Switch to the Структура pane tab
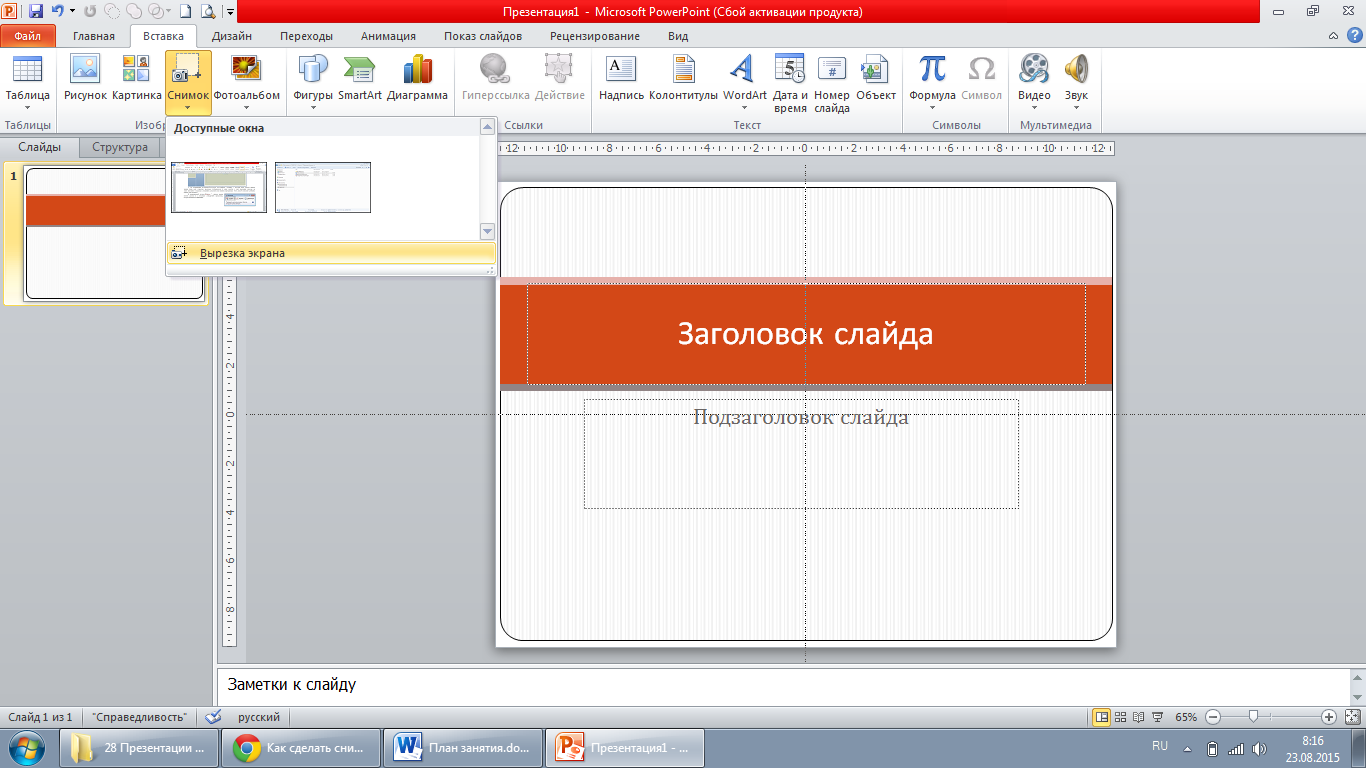1366x768 pixels. pyautogui.click(x=120, y=147)
